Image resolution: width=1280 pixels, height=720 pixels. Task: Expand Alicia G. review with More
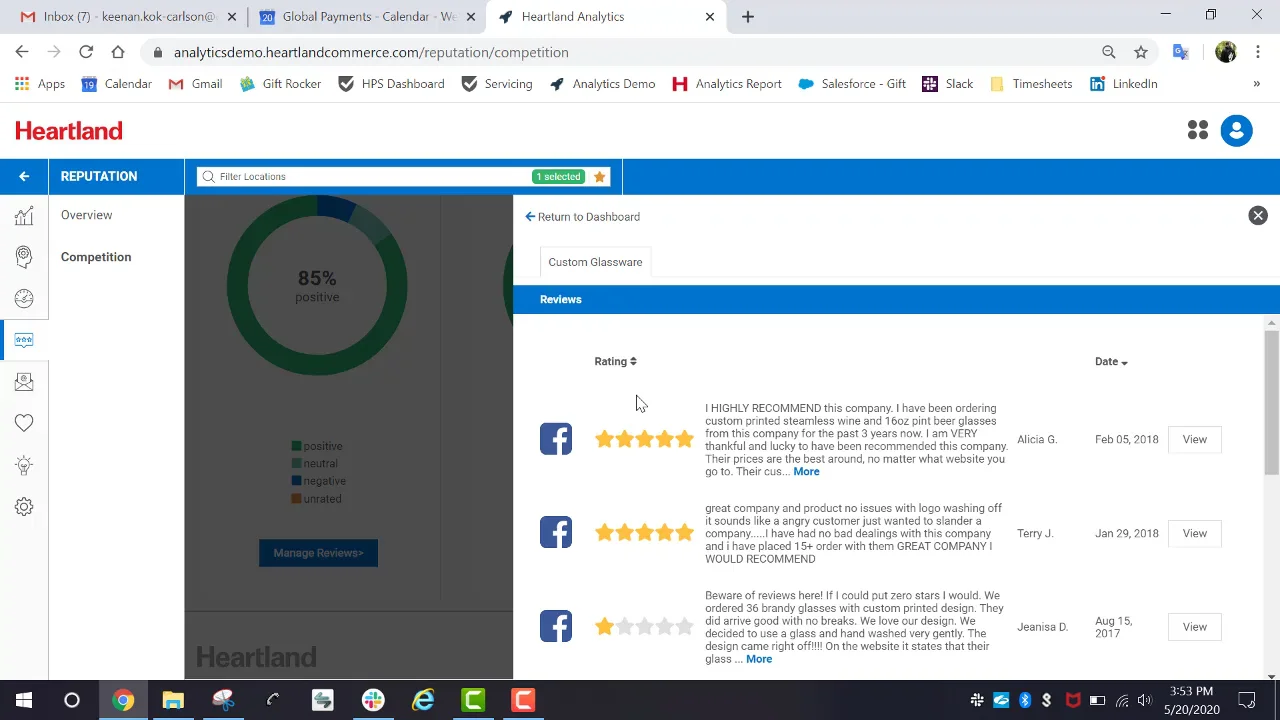pyautogui.click(x=806, y=471)
